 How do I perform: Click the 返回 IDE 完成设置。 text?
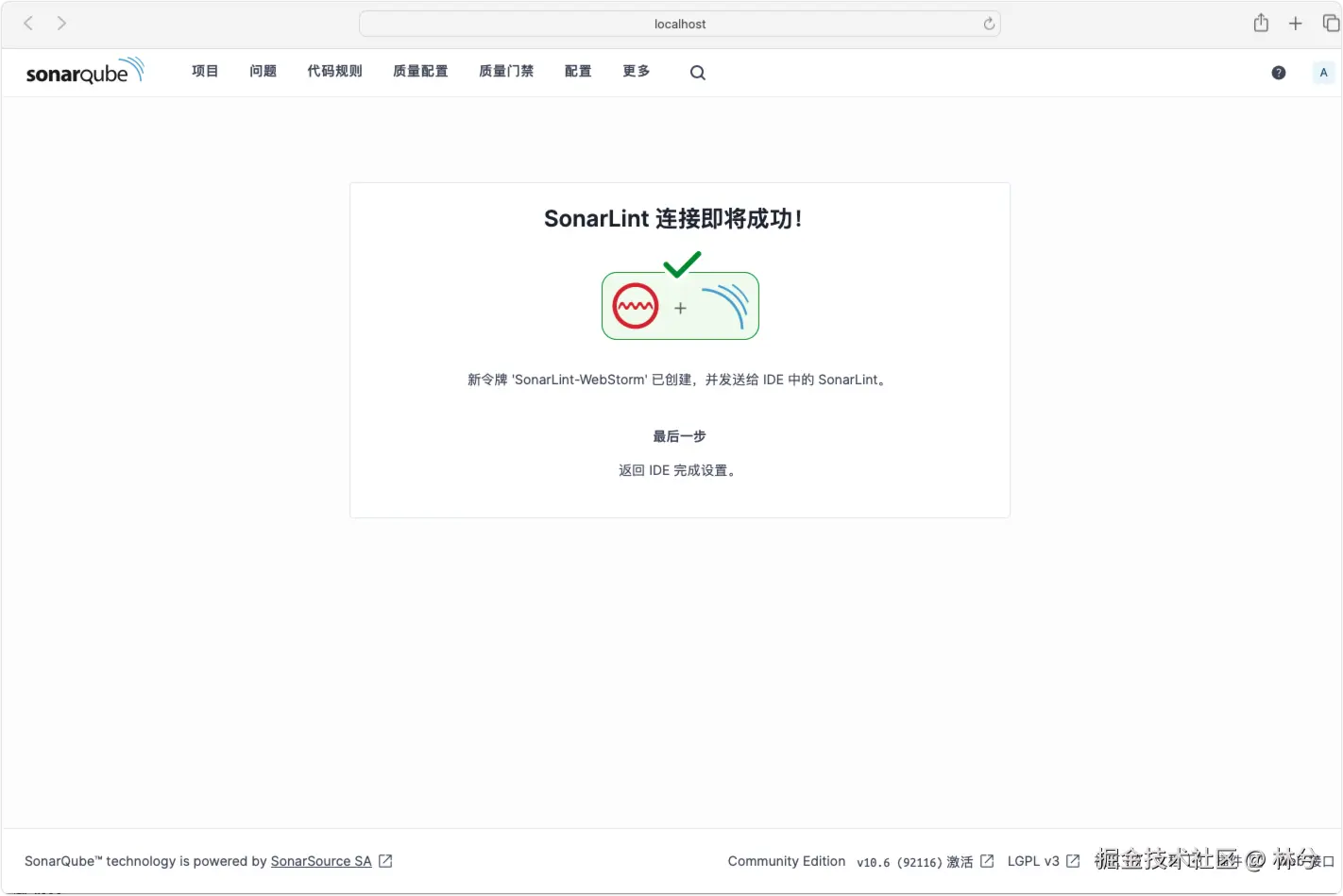[x=679, y=470]
